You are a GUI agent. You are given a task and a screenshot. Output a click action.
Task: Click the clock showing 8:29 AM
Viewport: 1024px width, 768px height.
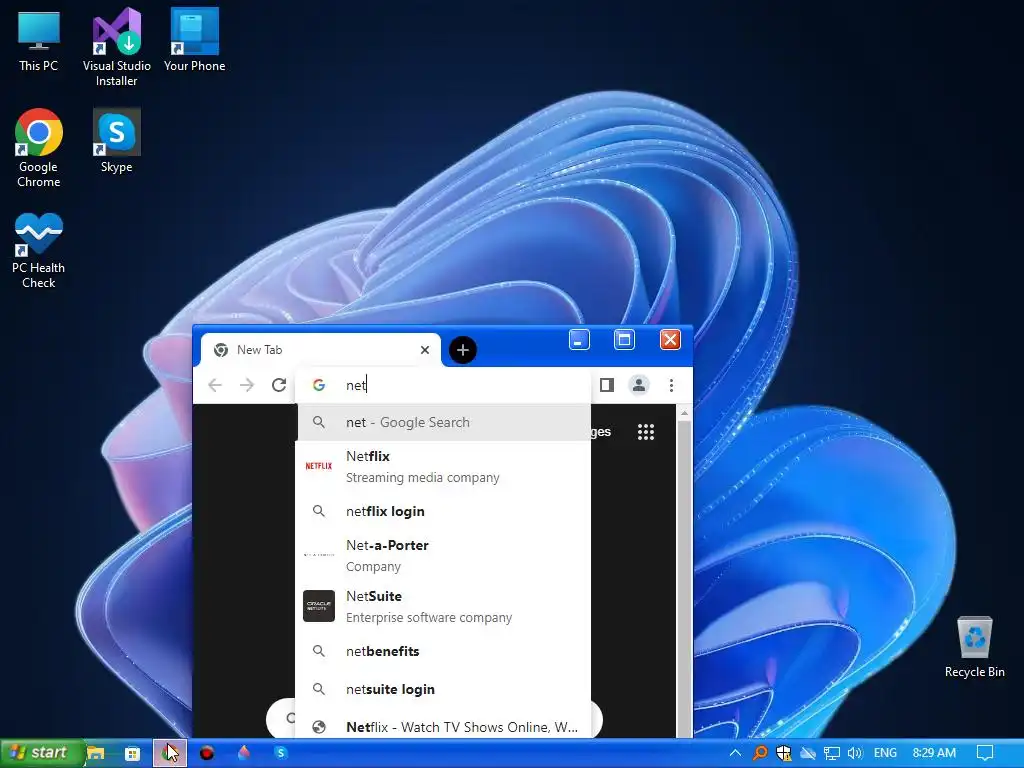coord(934,753)
